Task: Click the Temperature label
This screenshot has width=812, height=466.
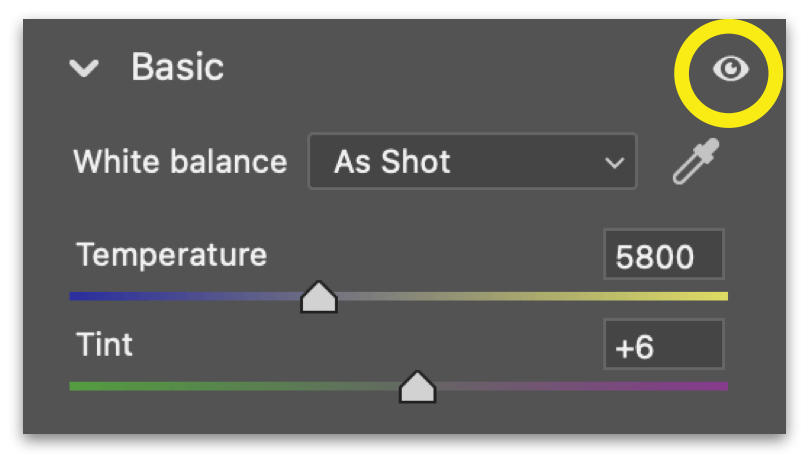Action: click(171, 254)
